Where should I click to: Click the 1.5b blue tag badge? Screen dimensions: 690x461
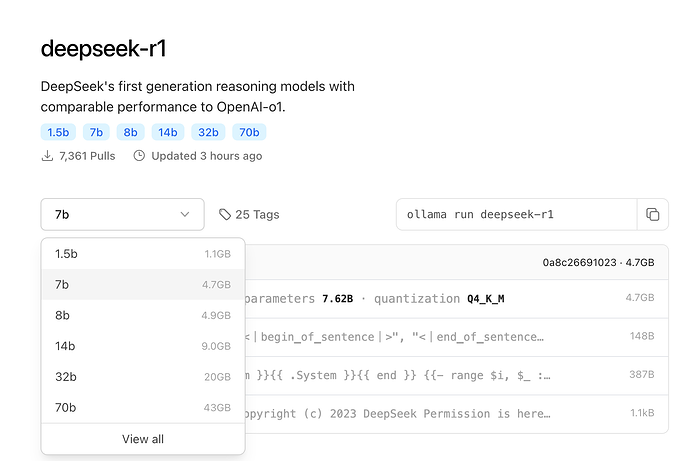(x=58, y=132)
